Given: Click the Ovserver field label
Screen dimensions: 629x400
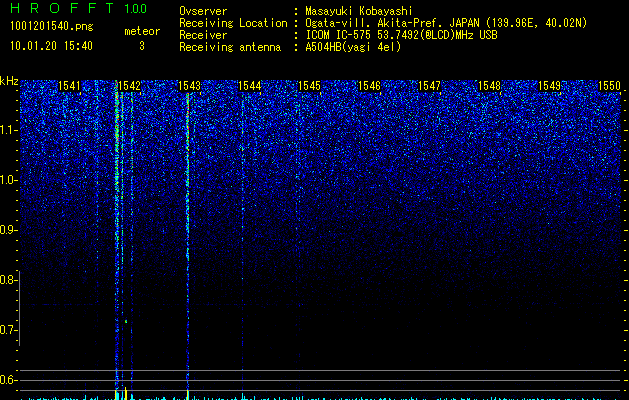Looking at the screenshot, I should coord(203,11).
